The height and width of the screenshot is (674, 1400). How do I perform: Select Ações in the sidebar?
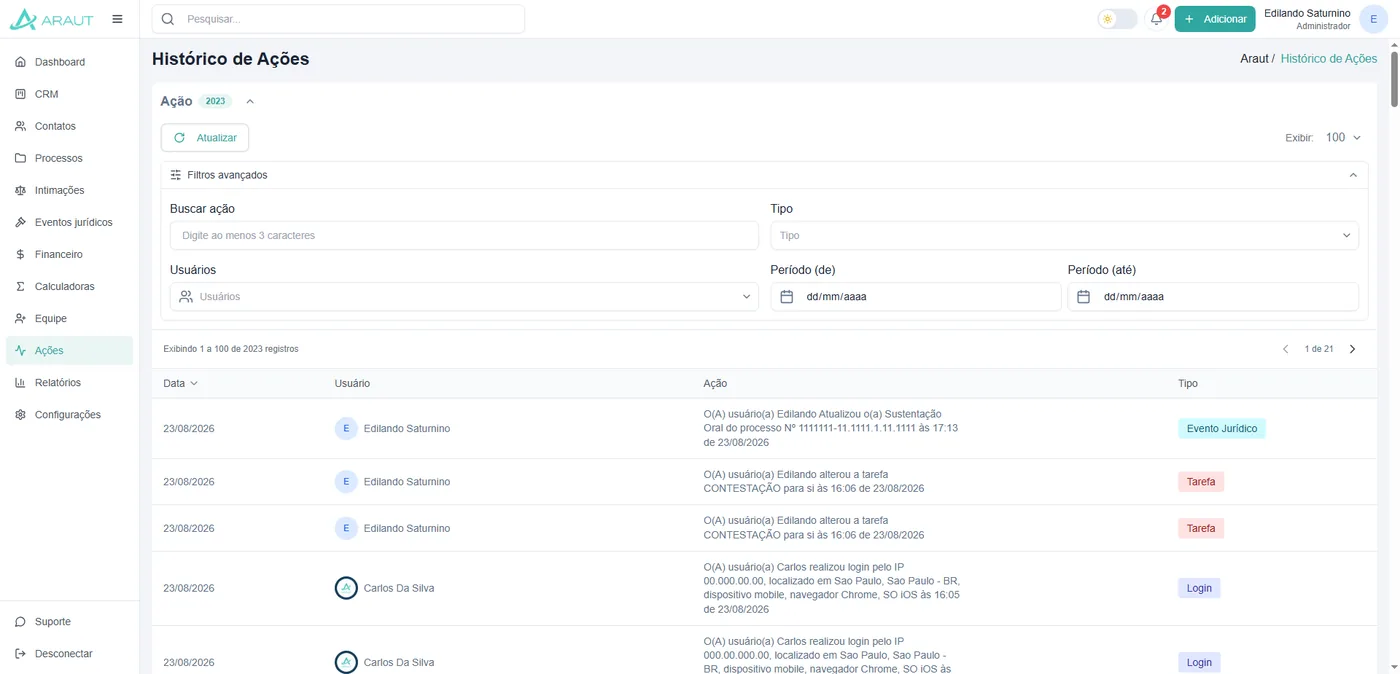(x=69, y=350)
